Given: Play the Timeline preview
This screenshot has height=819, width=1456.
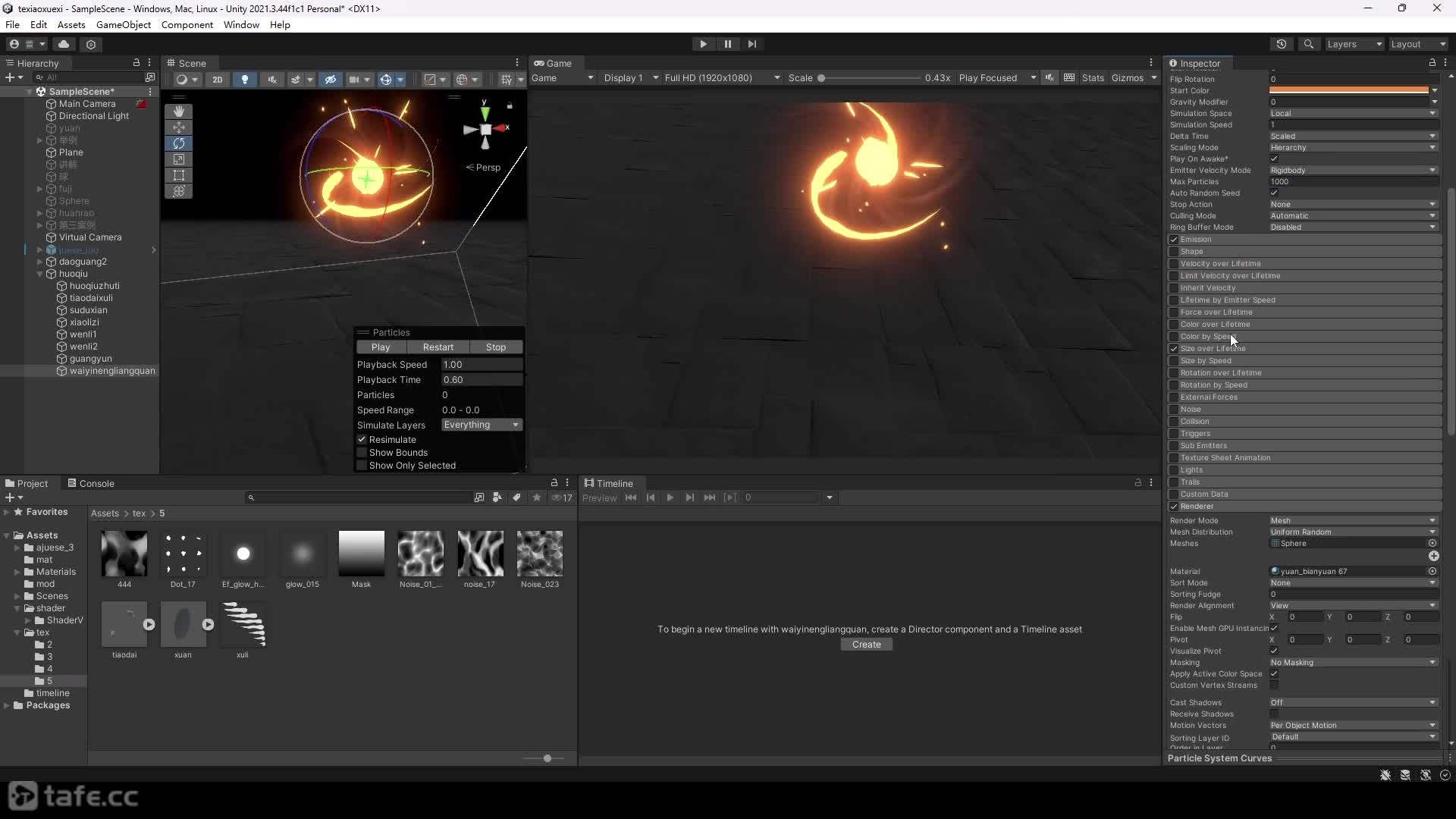Looking at the screenshot, I should click(x=670, y=497).
